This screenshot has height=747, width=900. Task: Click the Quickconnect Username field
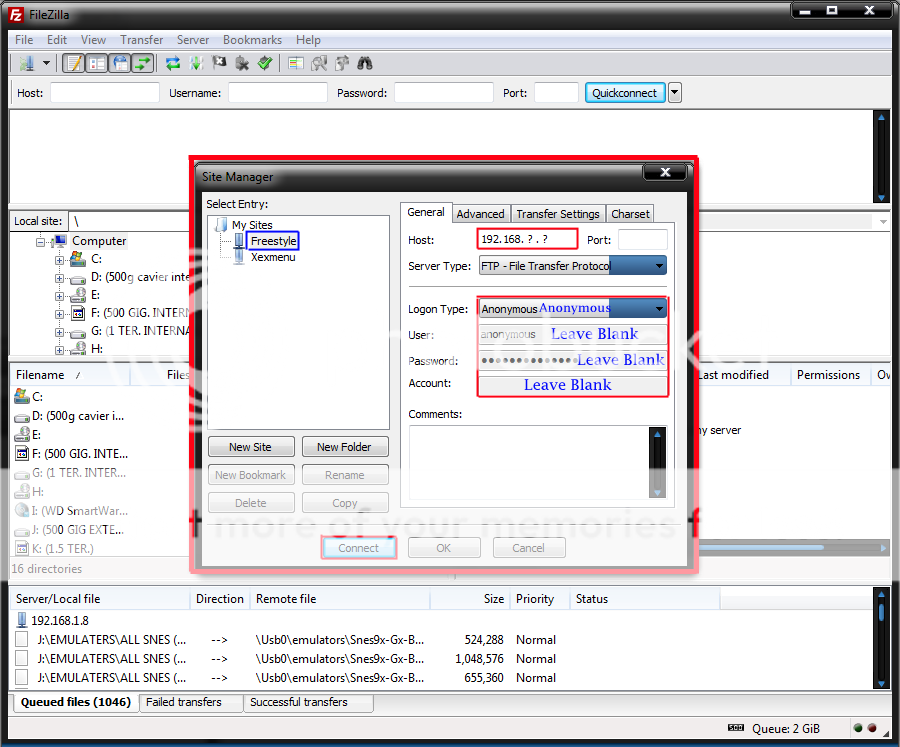(278, 92)
